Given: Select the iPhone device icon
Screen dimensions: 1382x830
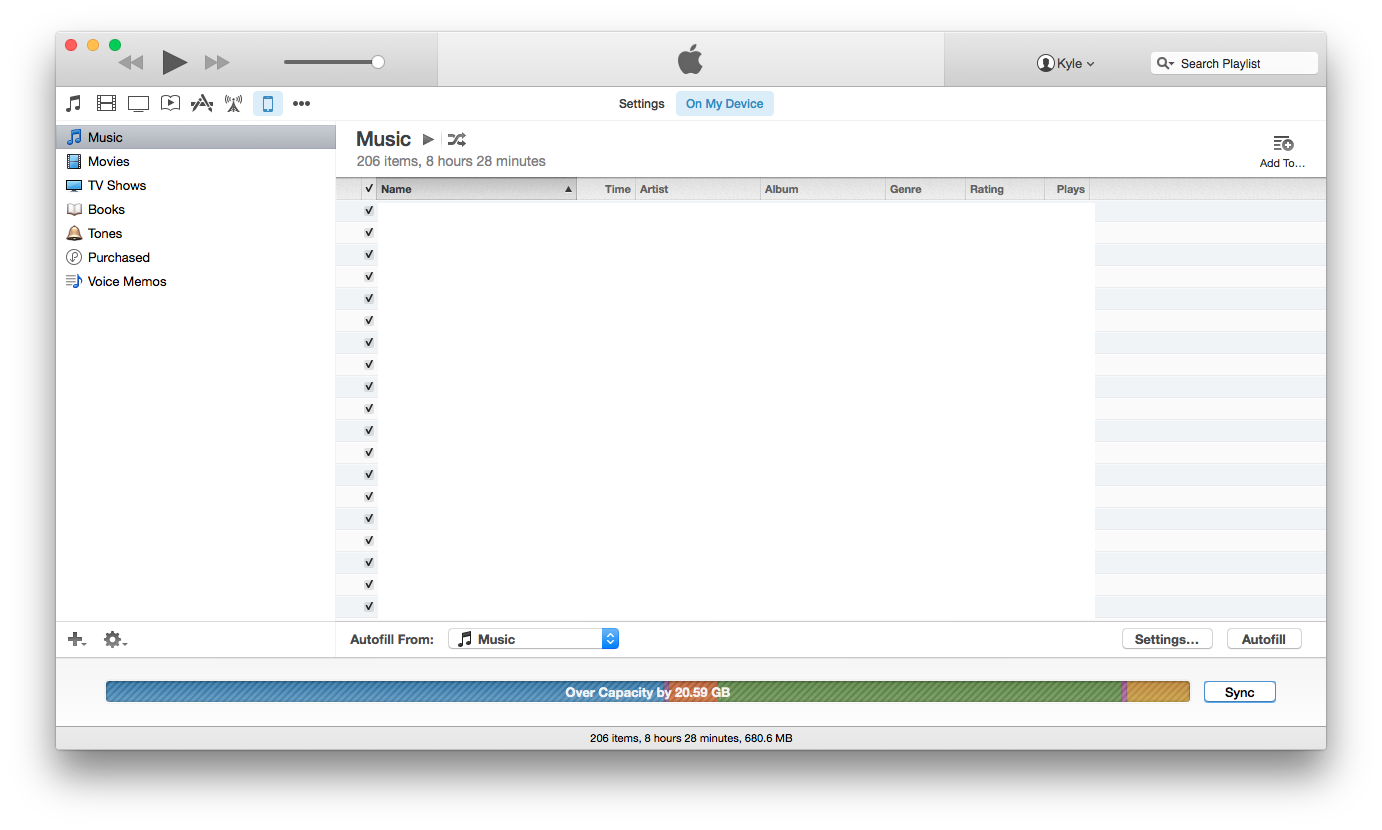Looking at the screenshot, I should point(267,103).
